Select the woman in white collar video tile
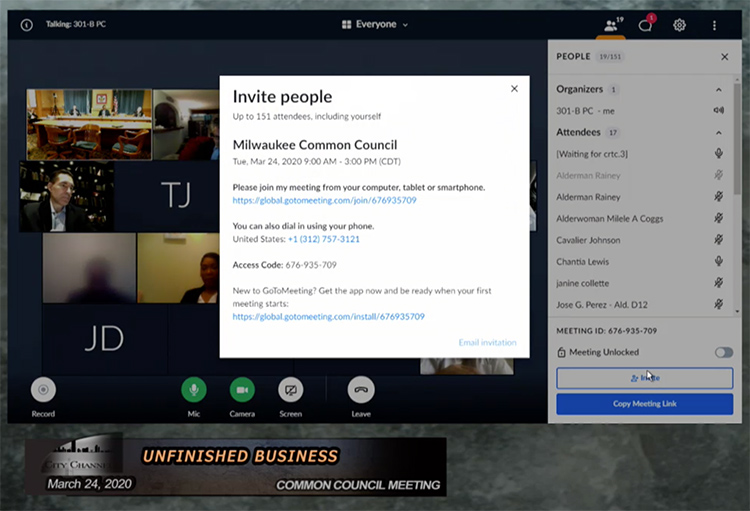The image size is (750, 511). point(178,268)
